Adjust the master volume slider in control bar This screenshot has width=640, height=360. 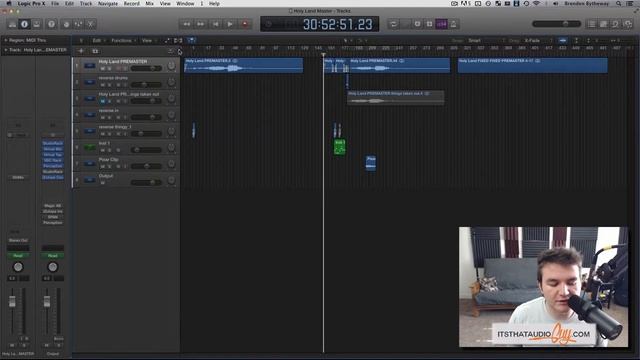[x=556, y=24]
